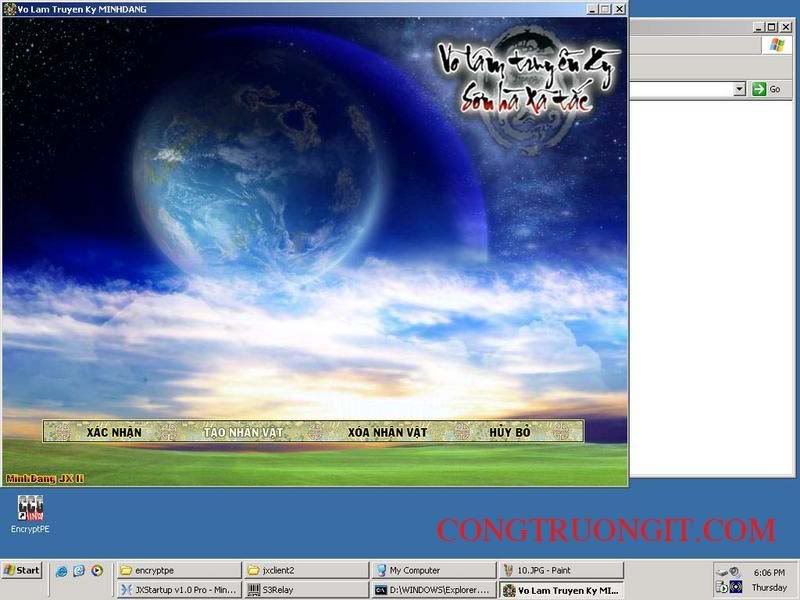Launch Windows Media Player from Quick Launch

pos(97,571)
